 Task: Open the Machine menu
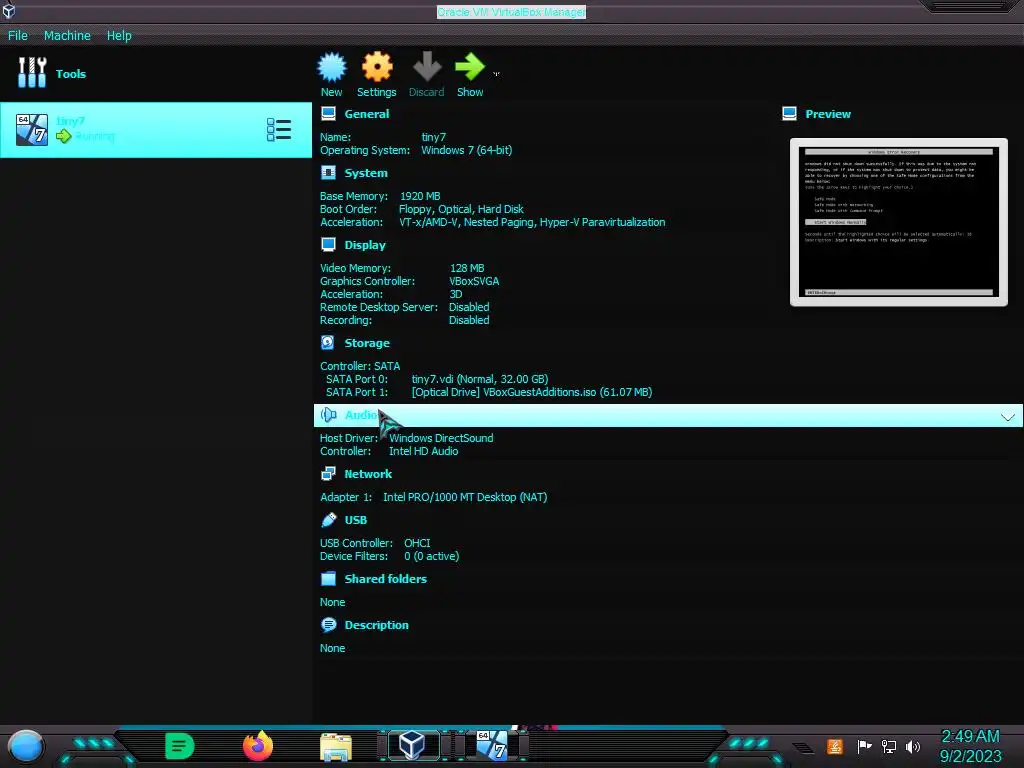(x=67, y=35)
